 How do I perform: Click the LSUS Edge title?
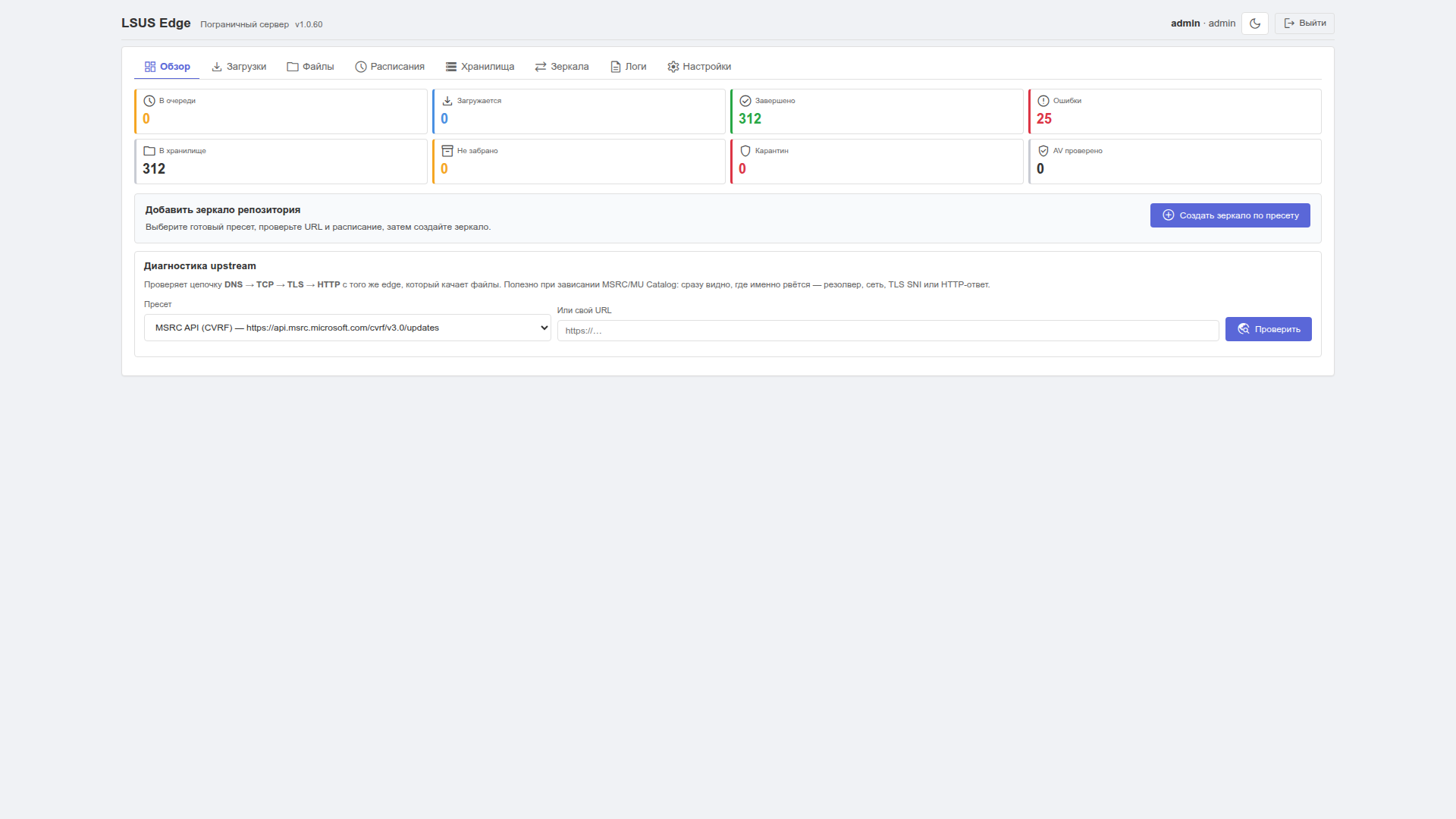point(156,23)
